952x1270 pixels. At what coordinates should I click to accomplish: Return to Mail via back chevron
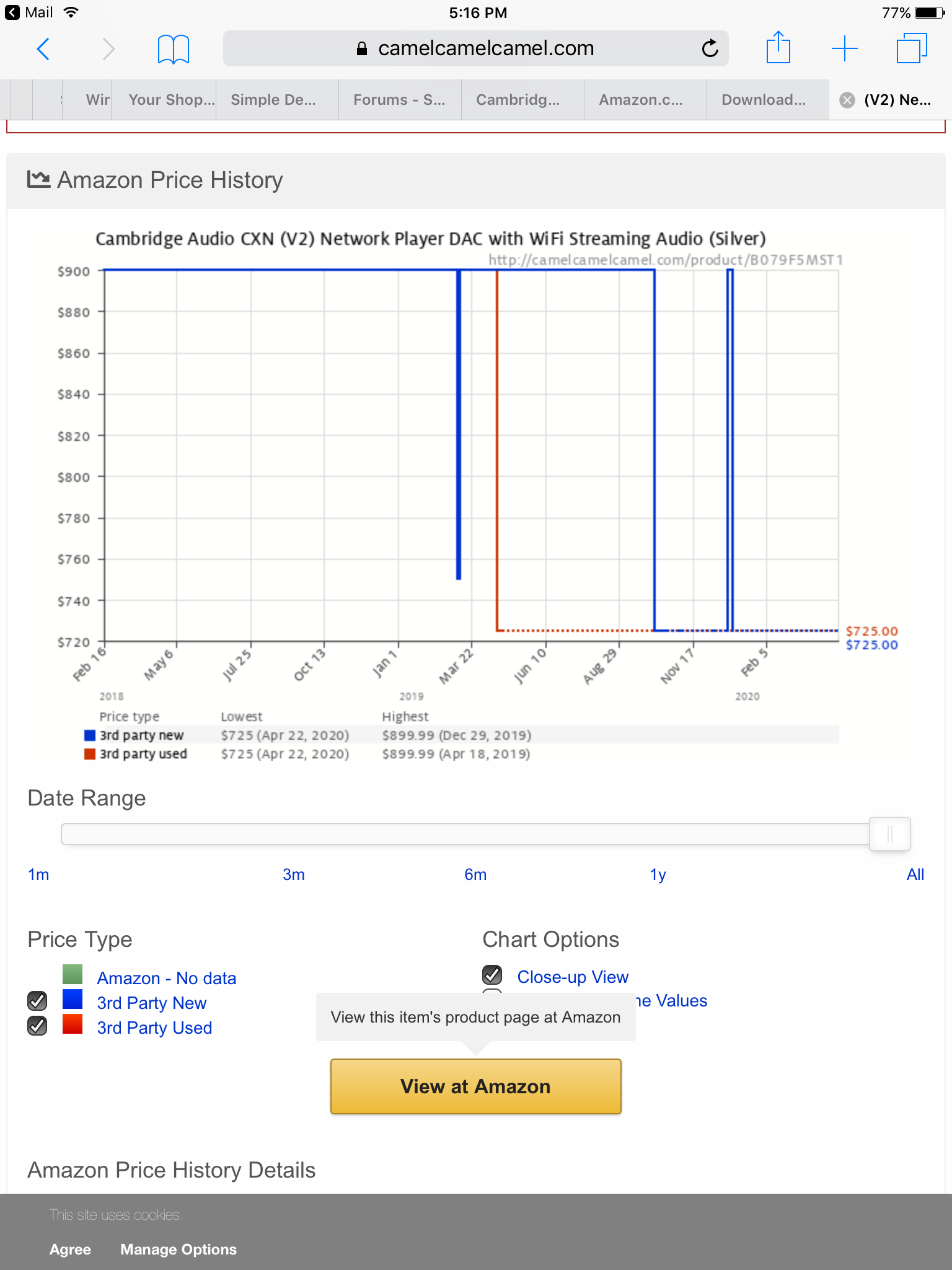[x=12, y=12]
